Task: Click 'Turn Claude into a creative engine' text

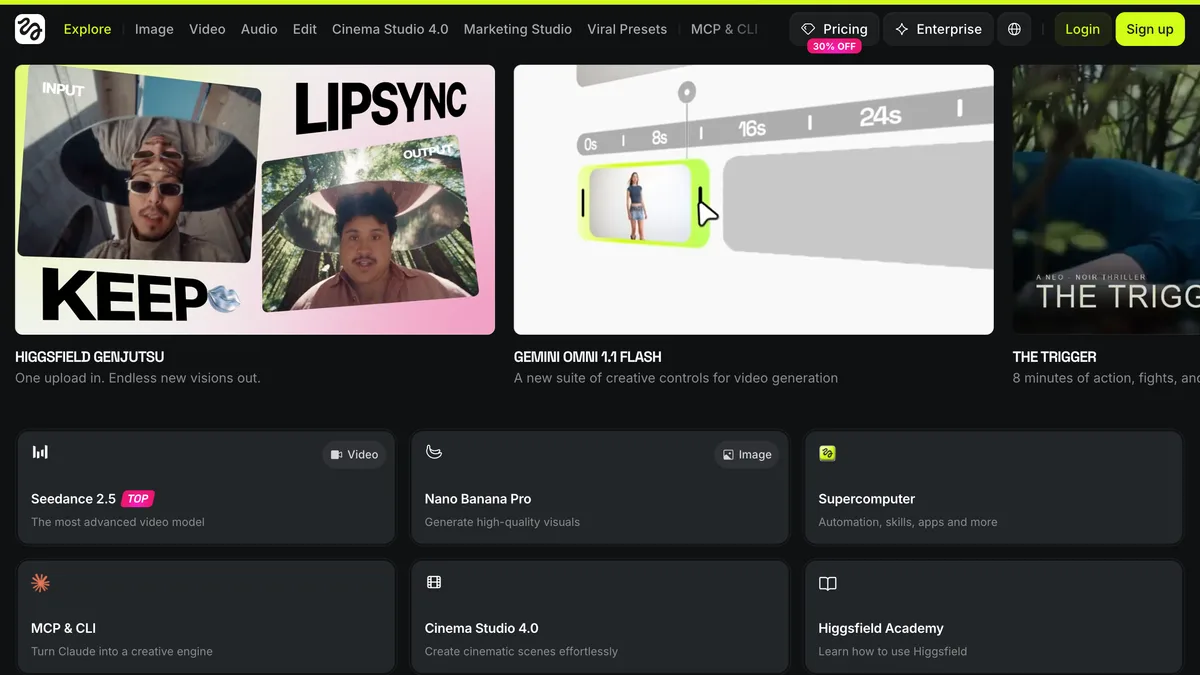Action: tap(122, 651)
